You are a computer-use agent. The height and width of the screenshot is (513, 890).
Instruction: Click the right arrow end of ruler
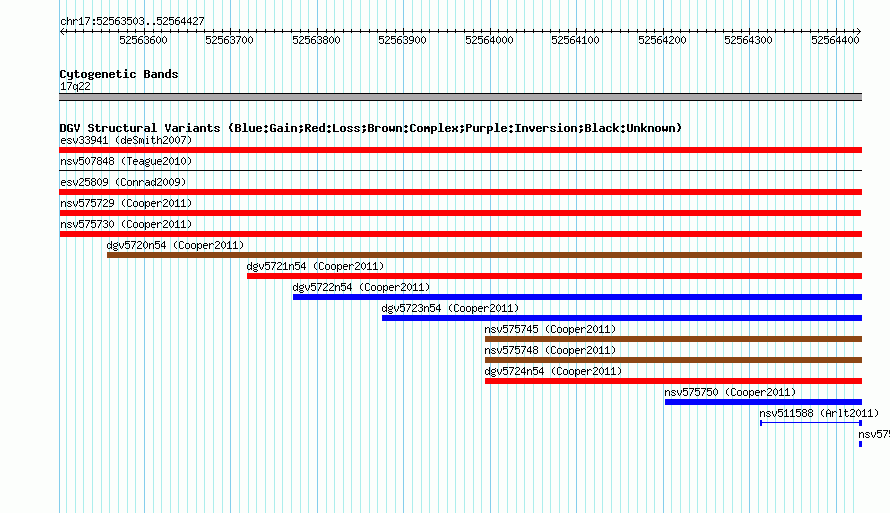pos(859,31)
